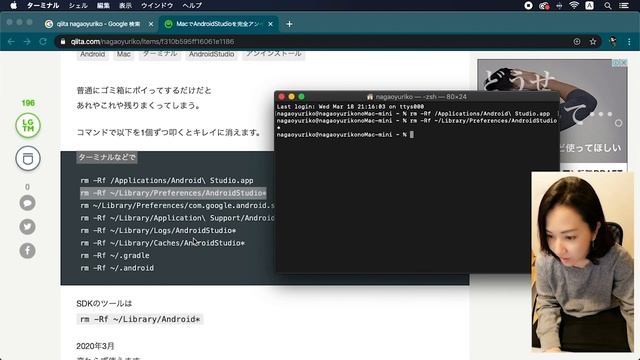Share article on Twitter
This screenshot has width=640, height=360.
click(x=27, y=227)
